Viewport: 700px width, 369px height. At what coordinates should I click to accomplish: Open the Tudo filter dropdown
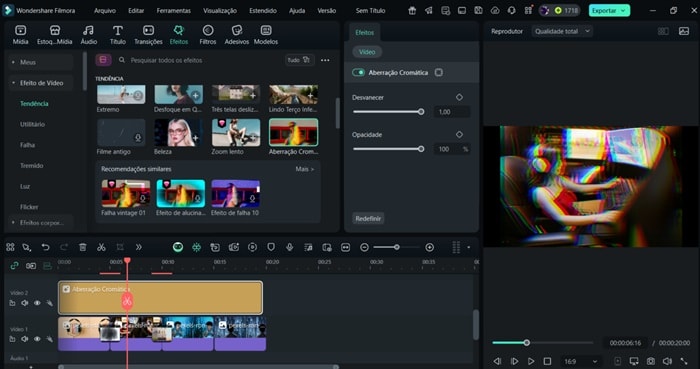300,60
